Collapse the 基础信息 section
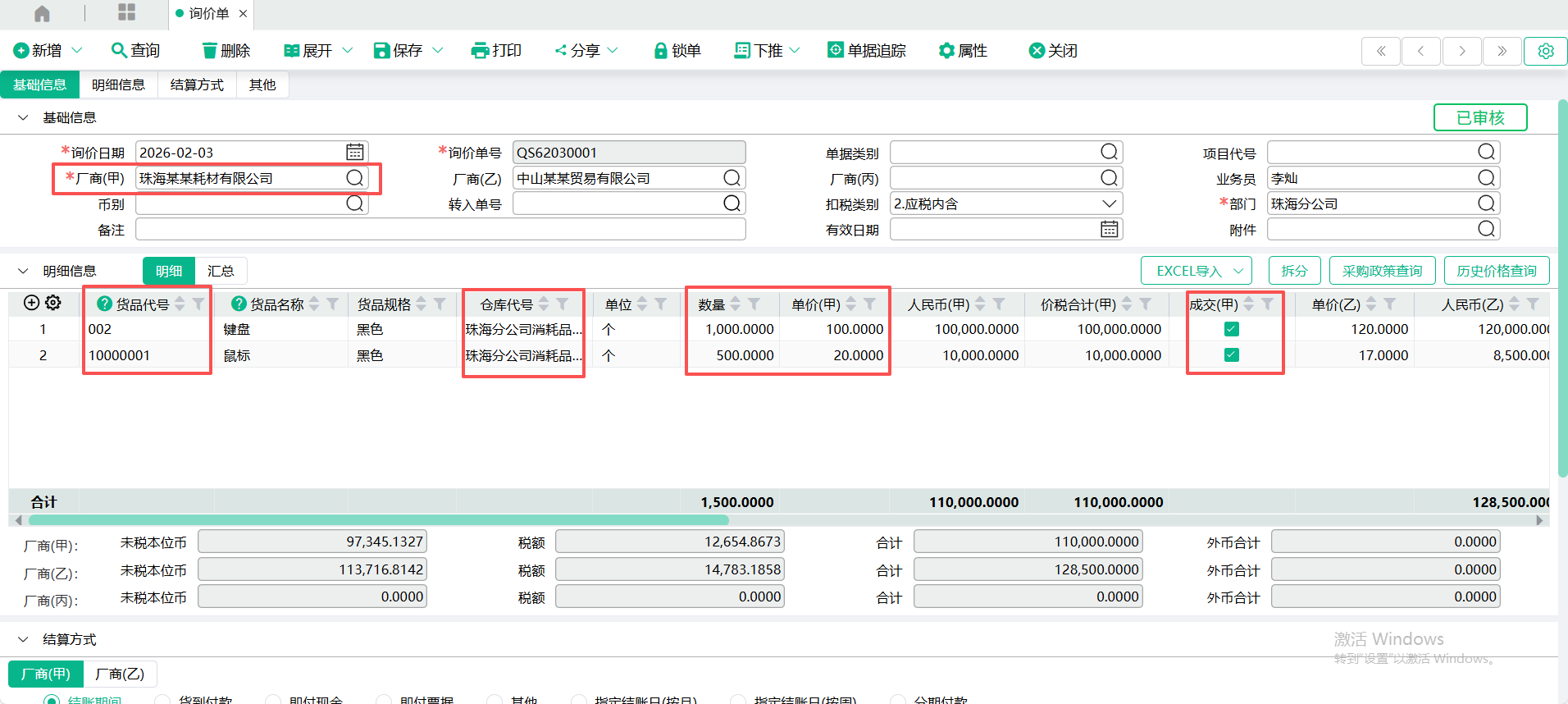Viewport: 1568px width, 704px height. [23, 117]
